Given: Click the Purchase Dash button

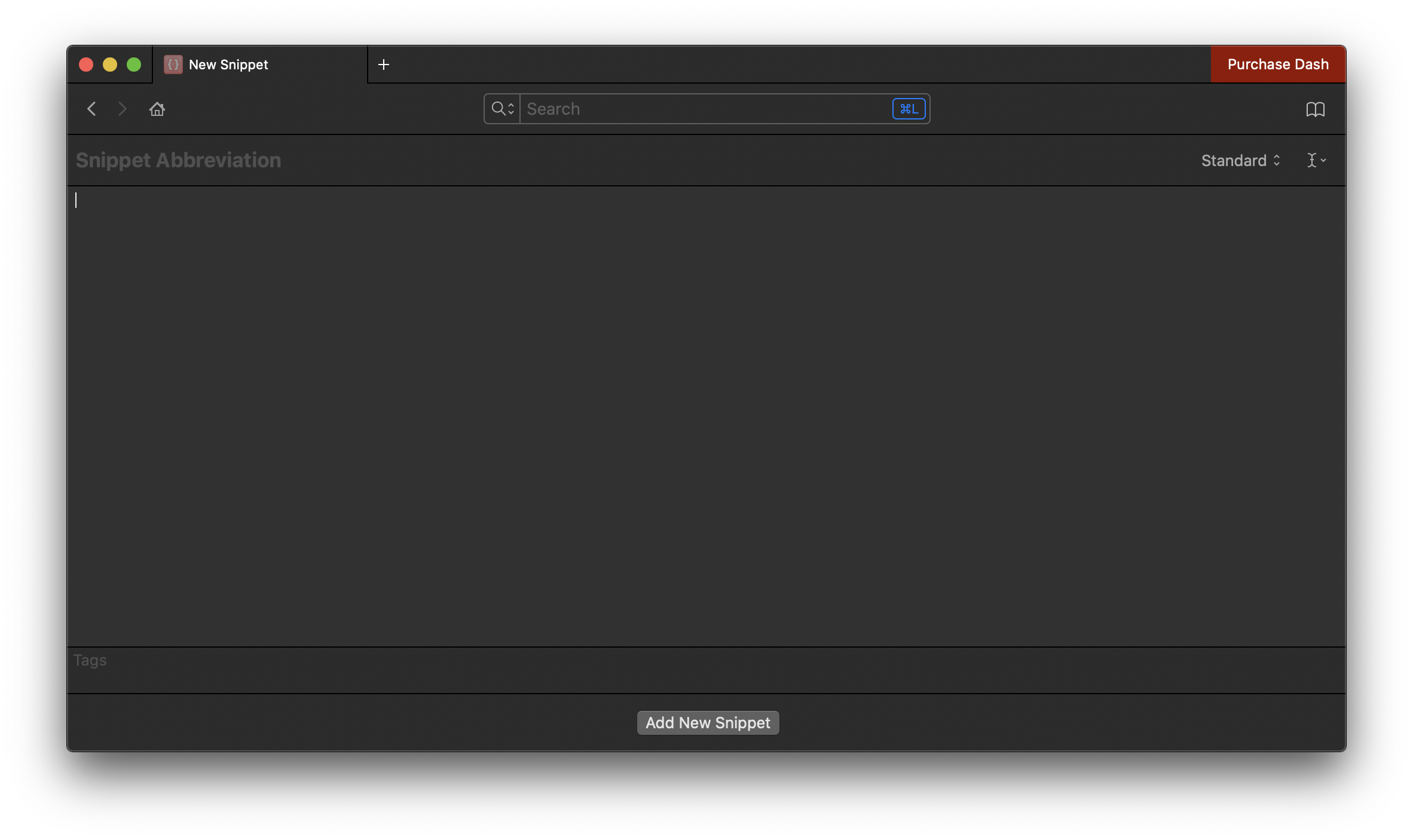Looking at the screenshot, I should 1278,65.
